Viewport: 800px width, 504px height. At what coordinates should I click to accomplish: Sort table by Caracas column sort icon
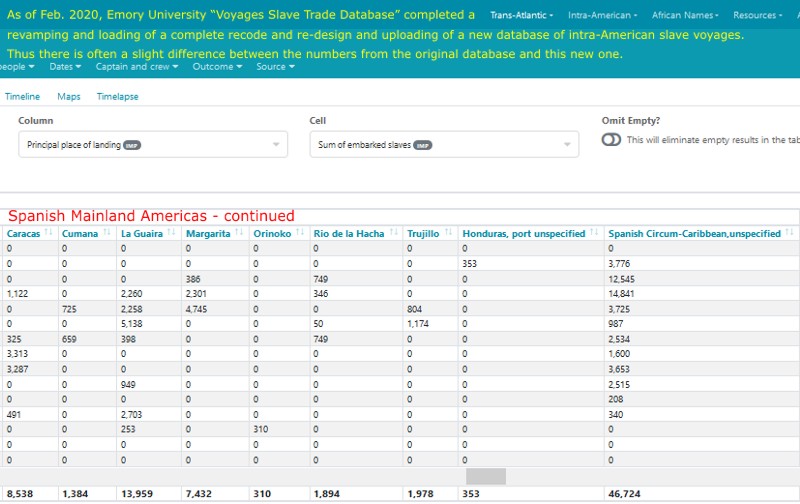pos(49,233)
